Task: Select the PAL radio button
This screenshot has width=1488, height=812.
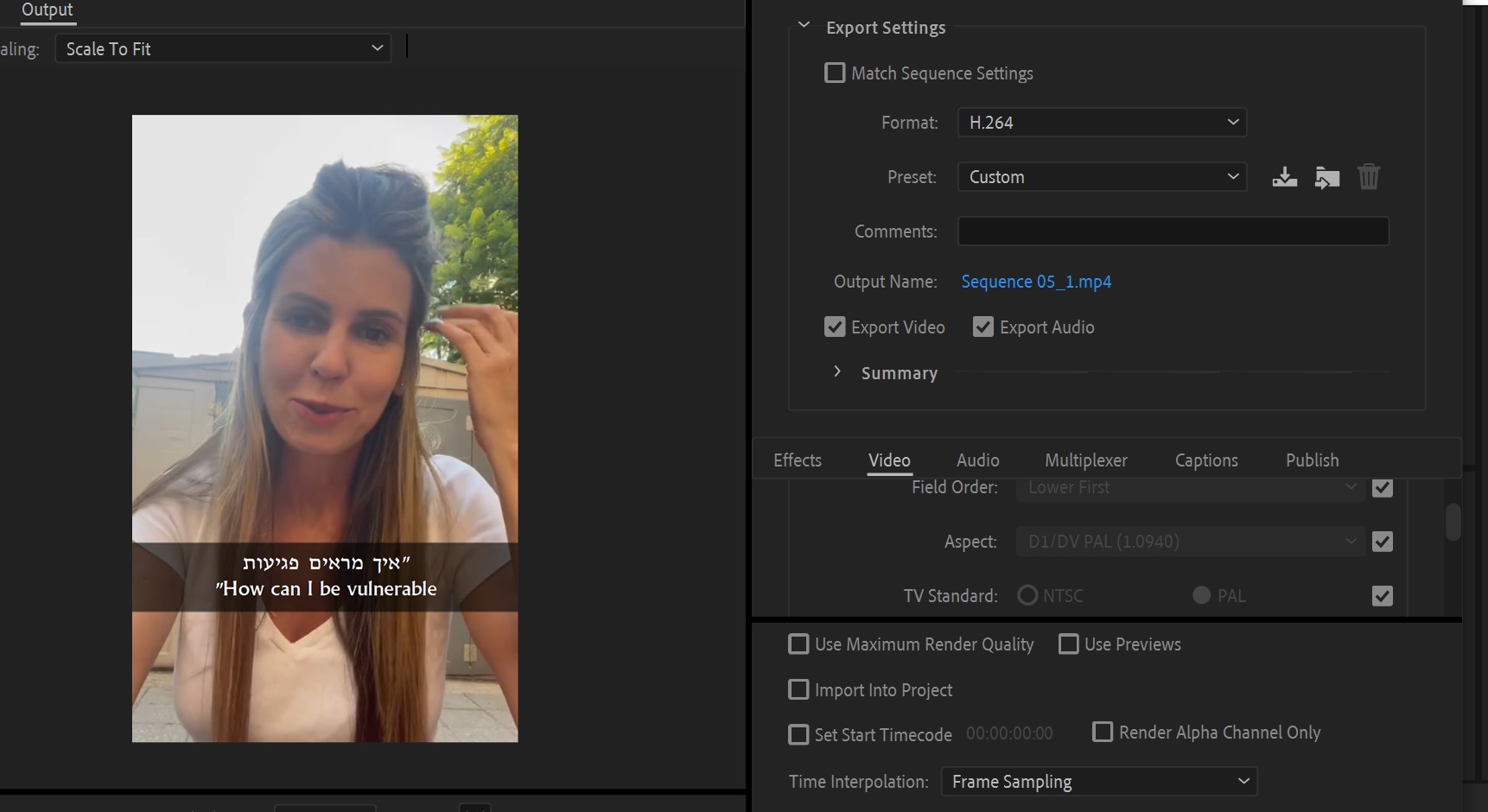Action: coord(1201,595)
